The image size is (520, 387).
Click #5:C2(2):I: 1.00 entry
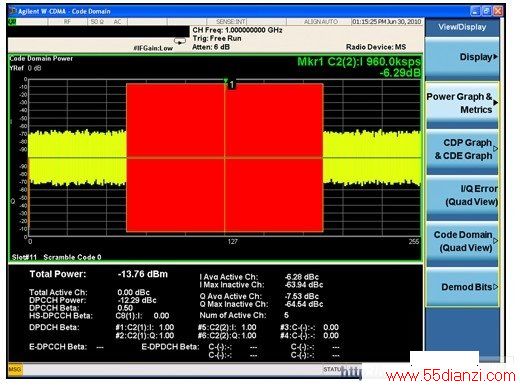pyautogui.click(x=227, y=327)
